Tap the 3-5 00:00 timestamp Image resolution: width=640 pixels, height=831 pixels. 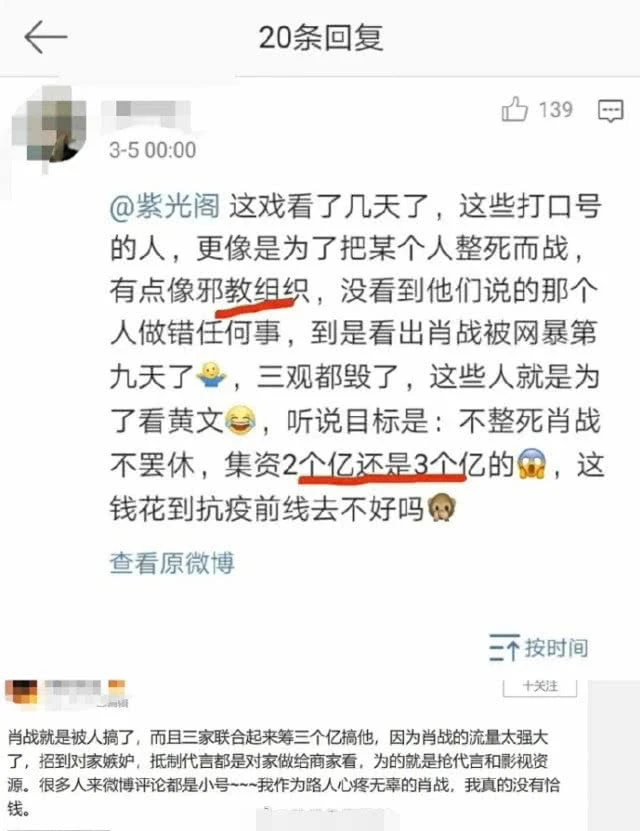153,150
